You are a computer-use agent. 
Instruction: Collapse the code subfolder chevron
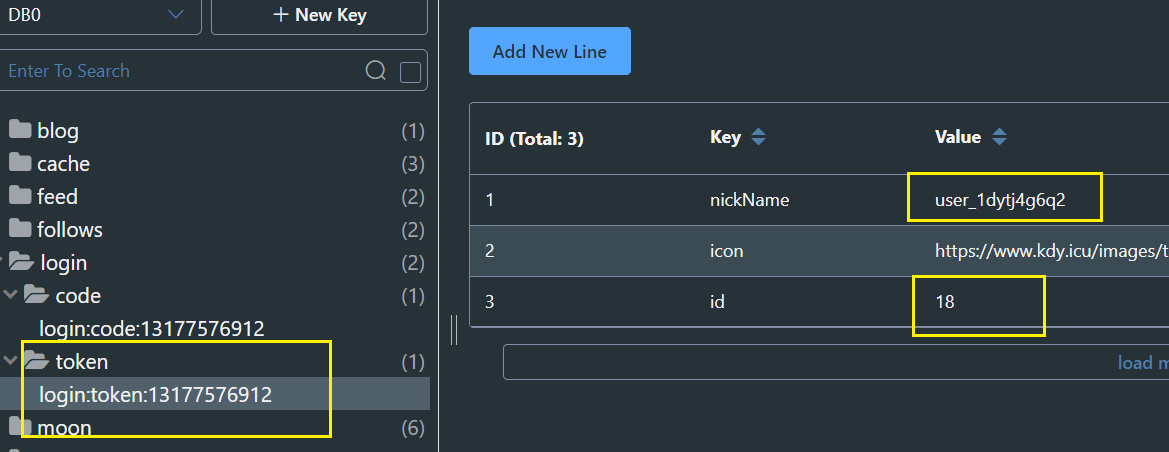coord(10,296)
